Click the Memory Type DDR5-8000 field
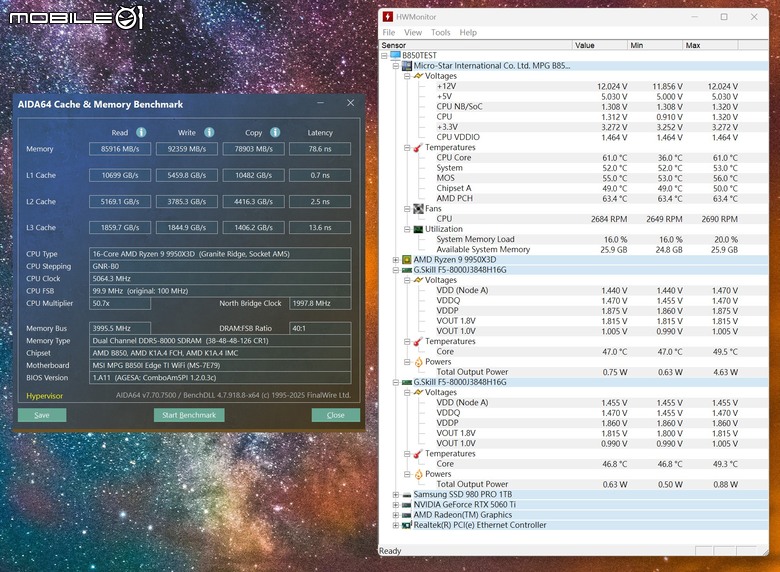 click(220, 341)
